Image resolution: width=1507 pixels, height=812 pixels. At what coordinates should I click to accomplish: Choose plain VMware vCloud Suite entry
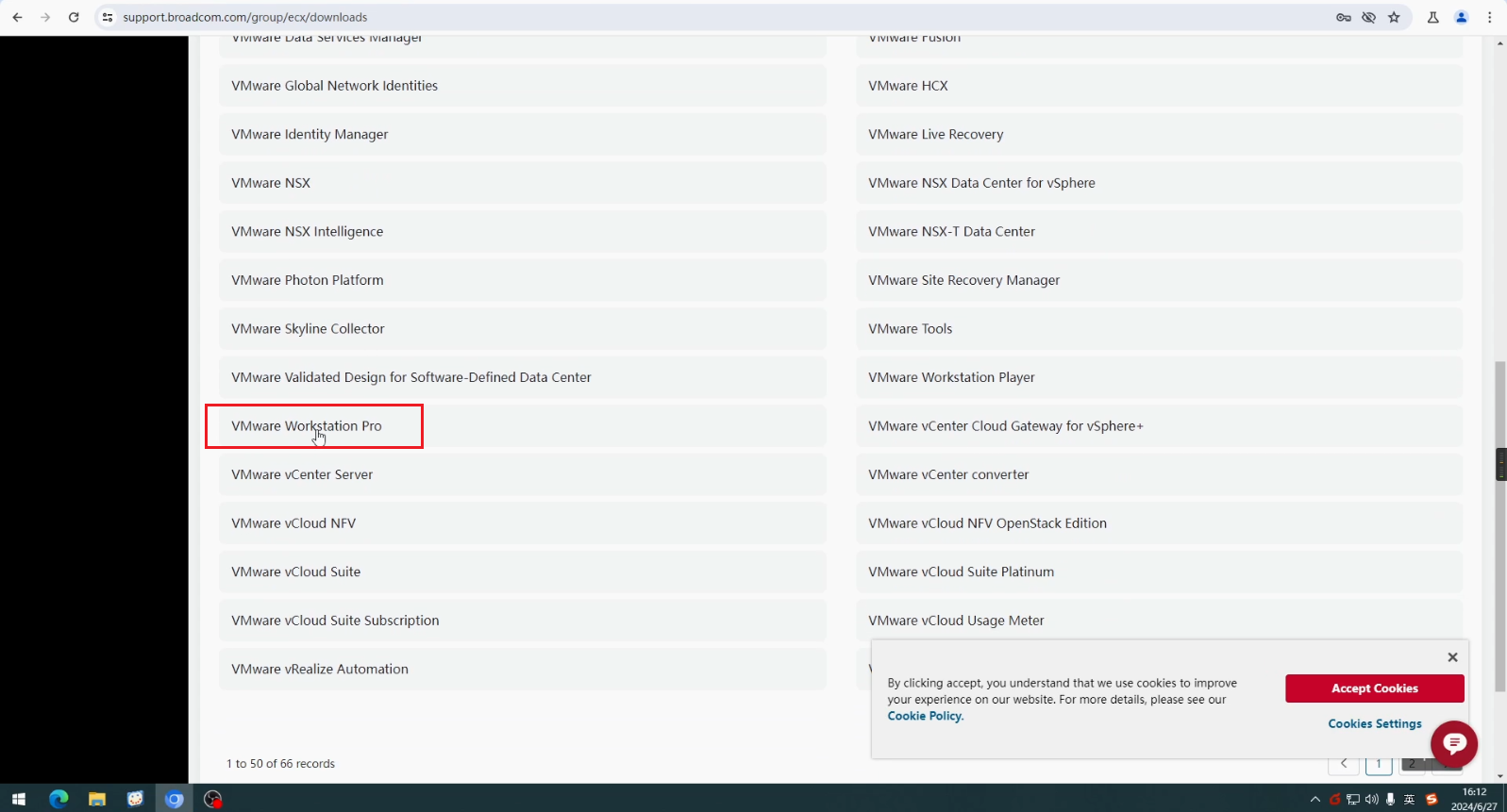(523, 572)
